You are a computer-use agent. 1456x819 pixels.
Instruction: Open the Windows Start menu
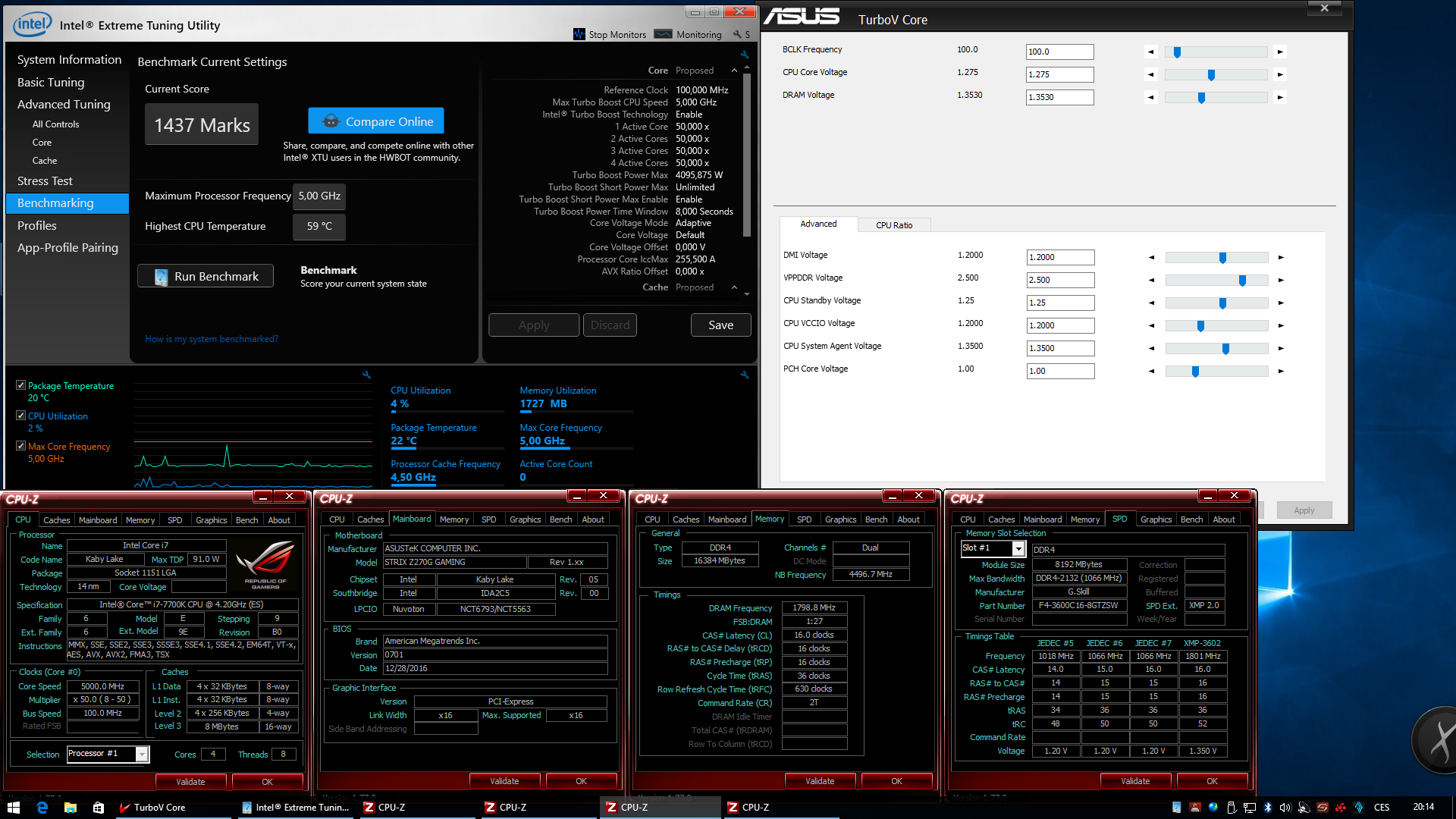[x=13, y=808]
